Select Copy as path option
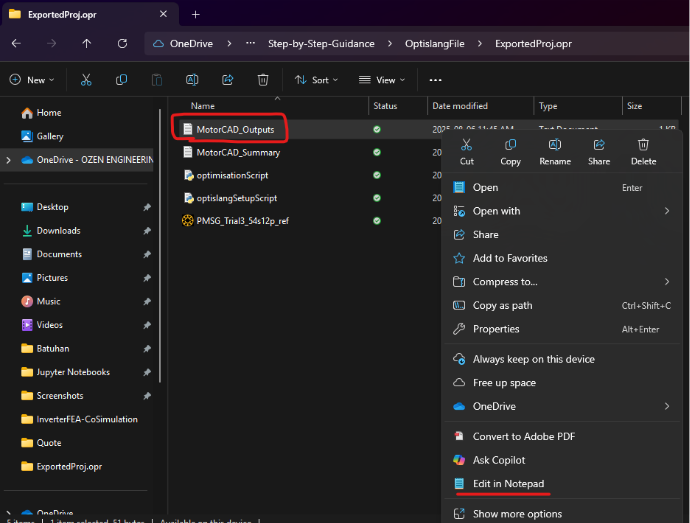The width and height of the screenshot is (690, 523). click(502, 305)
